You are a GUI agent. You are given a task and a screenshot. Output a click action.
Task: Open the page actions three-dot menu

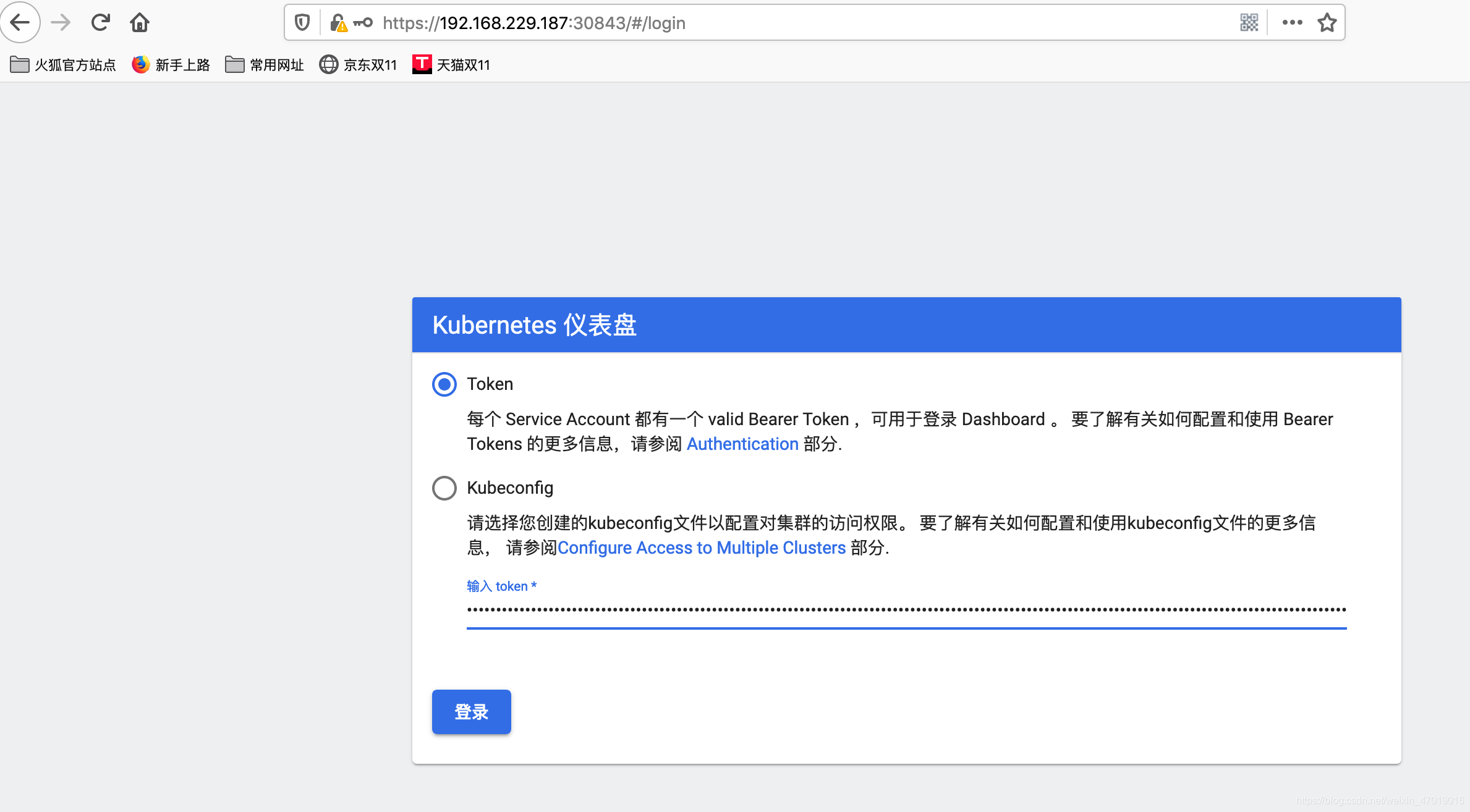pos(1292,23)
